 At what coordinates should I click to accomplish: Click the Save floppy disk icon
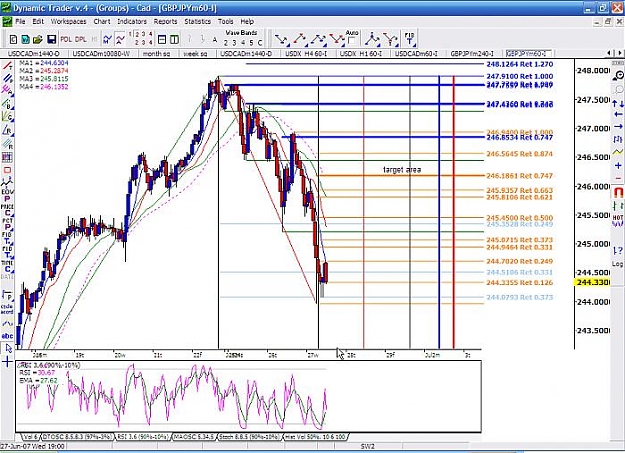pos(51,39)
